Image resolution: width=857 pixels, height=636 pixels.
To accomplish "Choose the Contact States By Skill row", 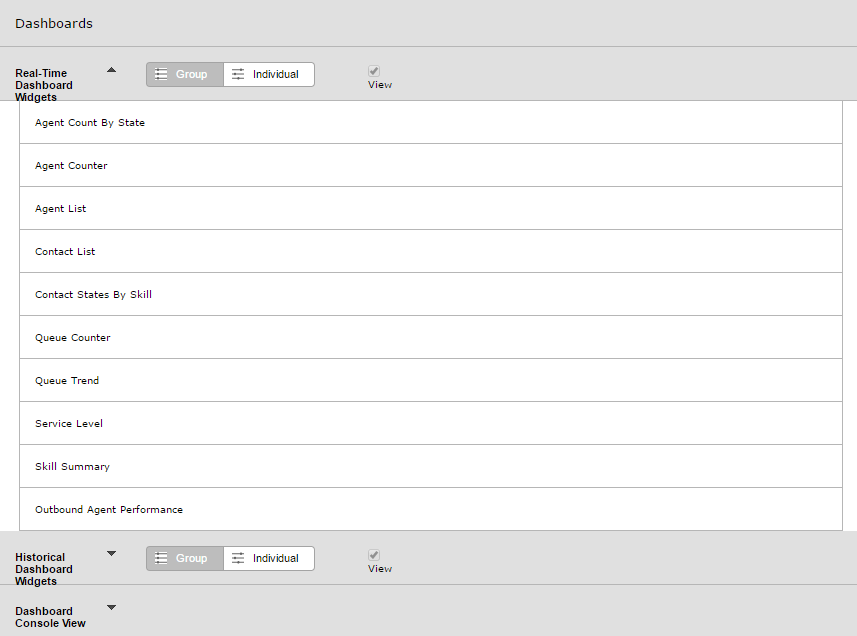I will (431, 295).
